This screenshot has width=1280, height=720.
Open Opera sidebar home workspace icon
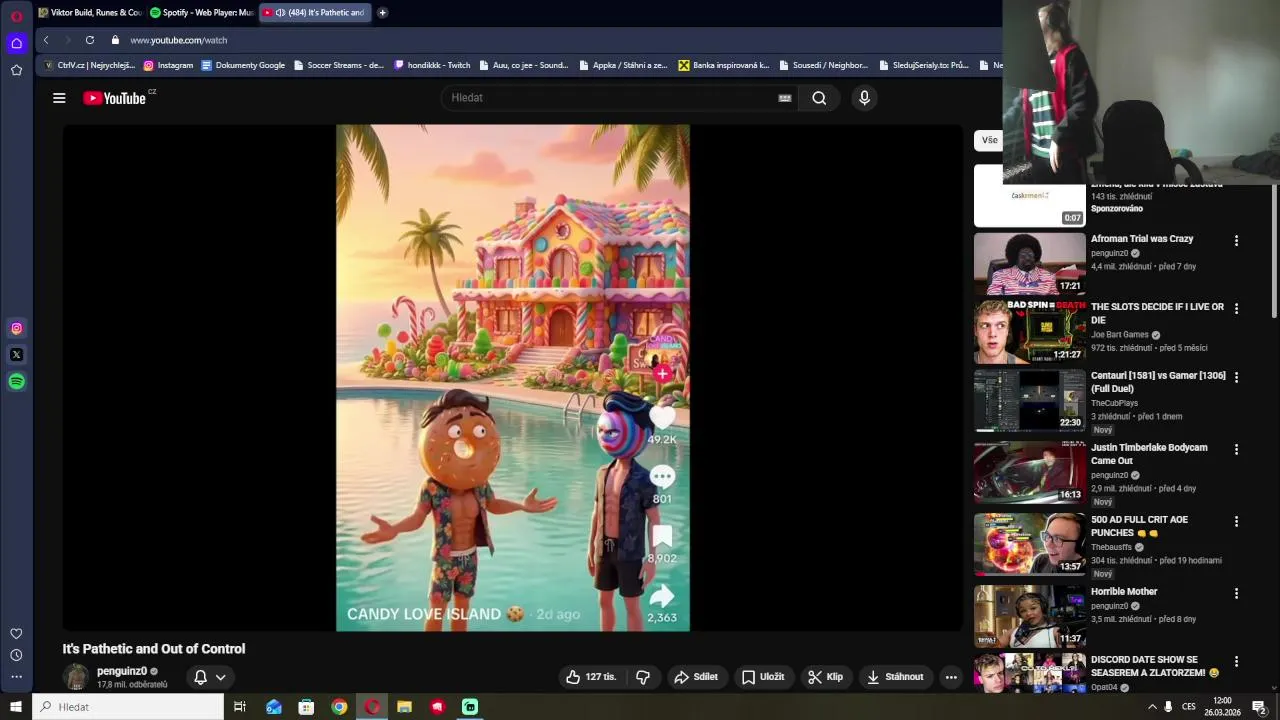16,43
